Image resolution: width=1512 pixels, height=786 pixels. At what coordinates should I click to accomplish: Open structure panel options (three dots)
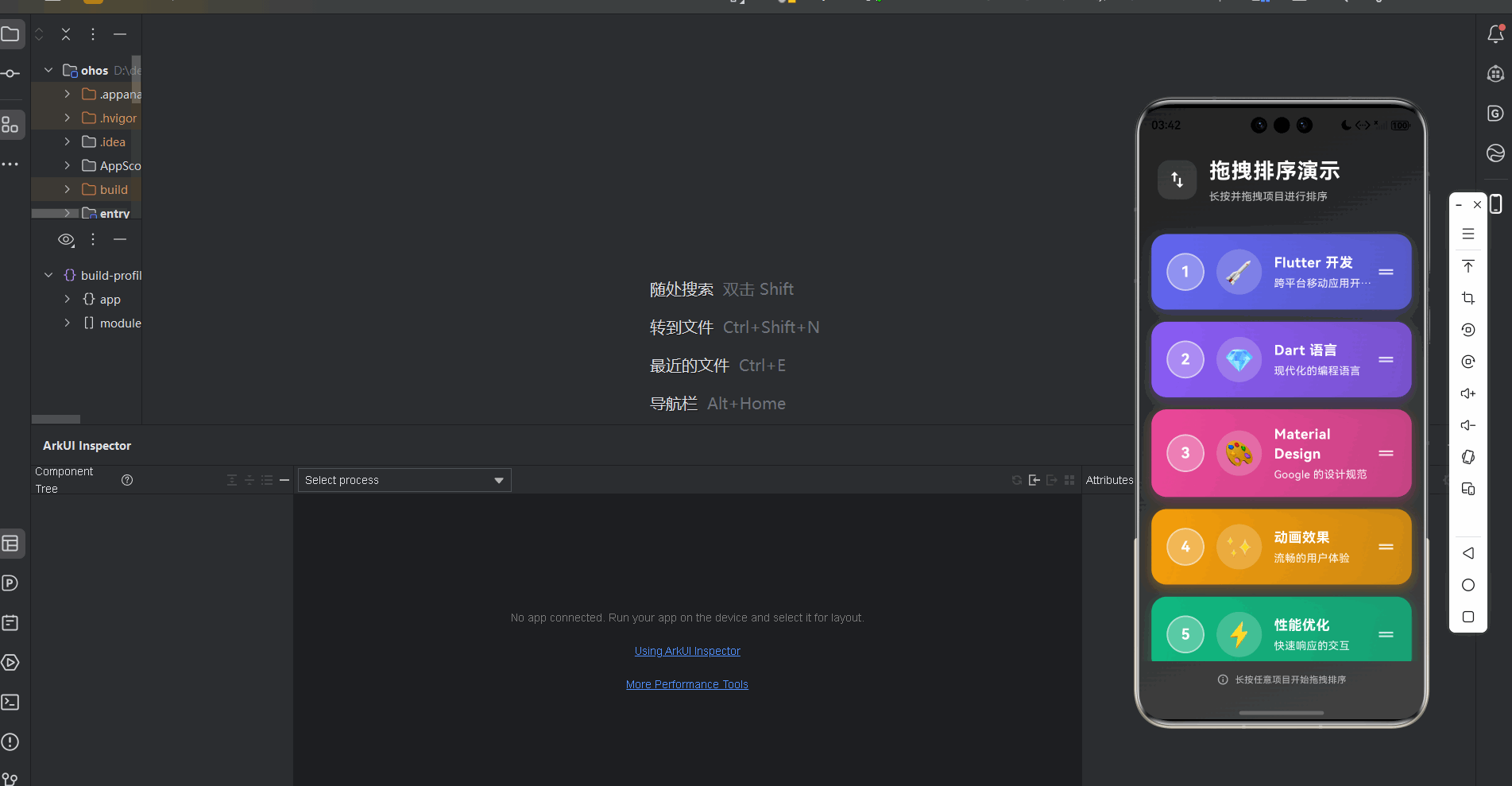93,239
